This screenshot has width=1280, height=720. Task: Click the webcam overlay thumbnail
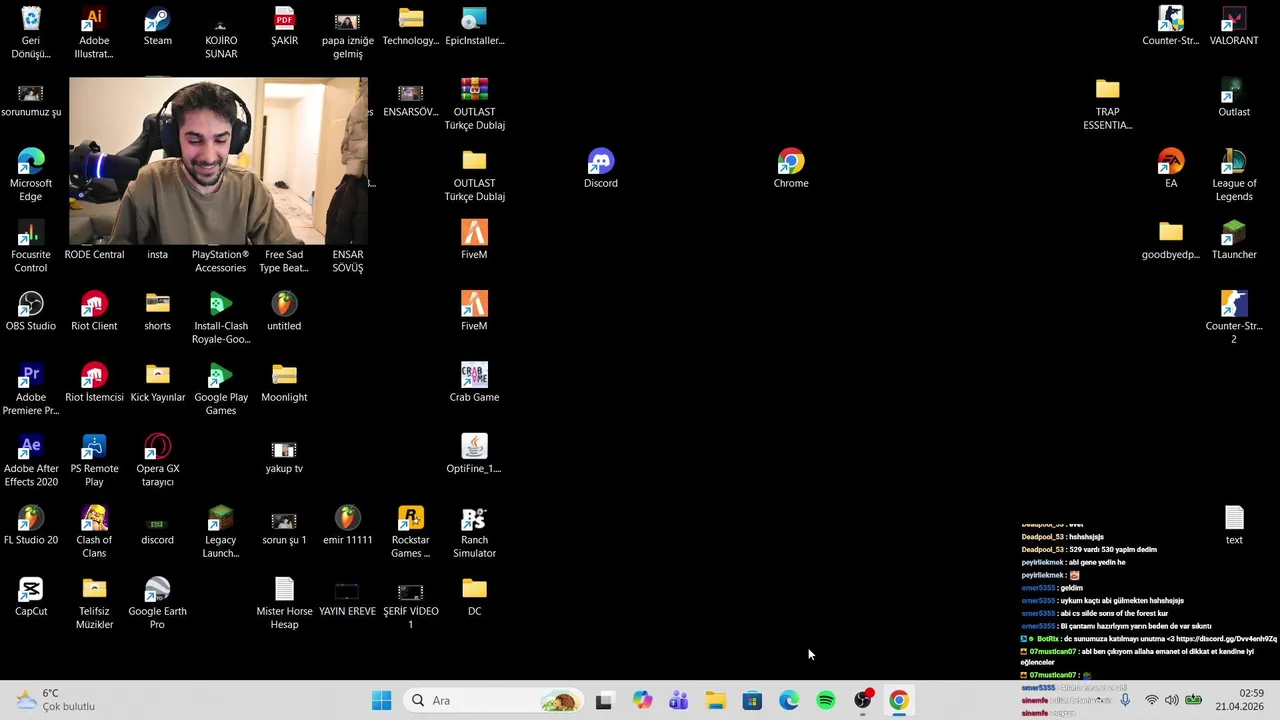[218, 161]
